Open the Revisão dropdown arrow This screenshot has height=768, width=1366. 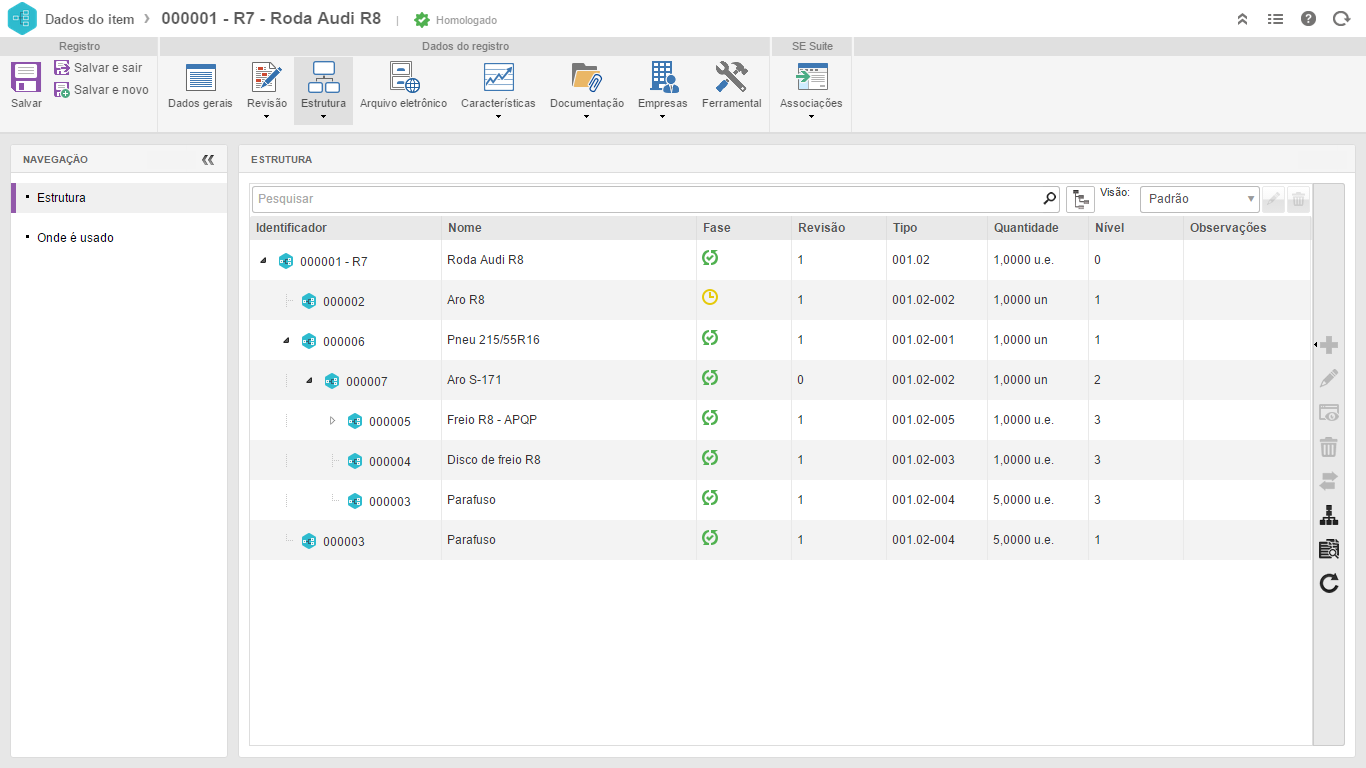tap(266, 117)
